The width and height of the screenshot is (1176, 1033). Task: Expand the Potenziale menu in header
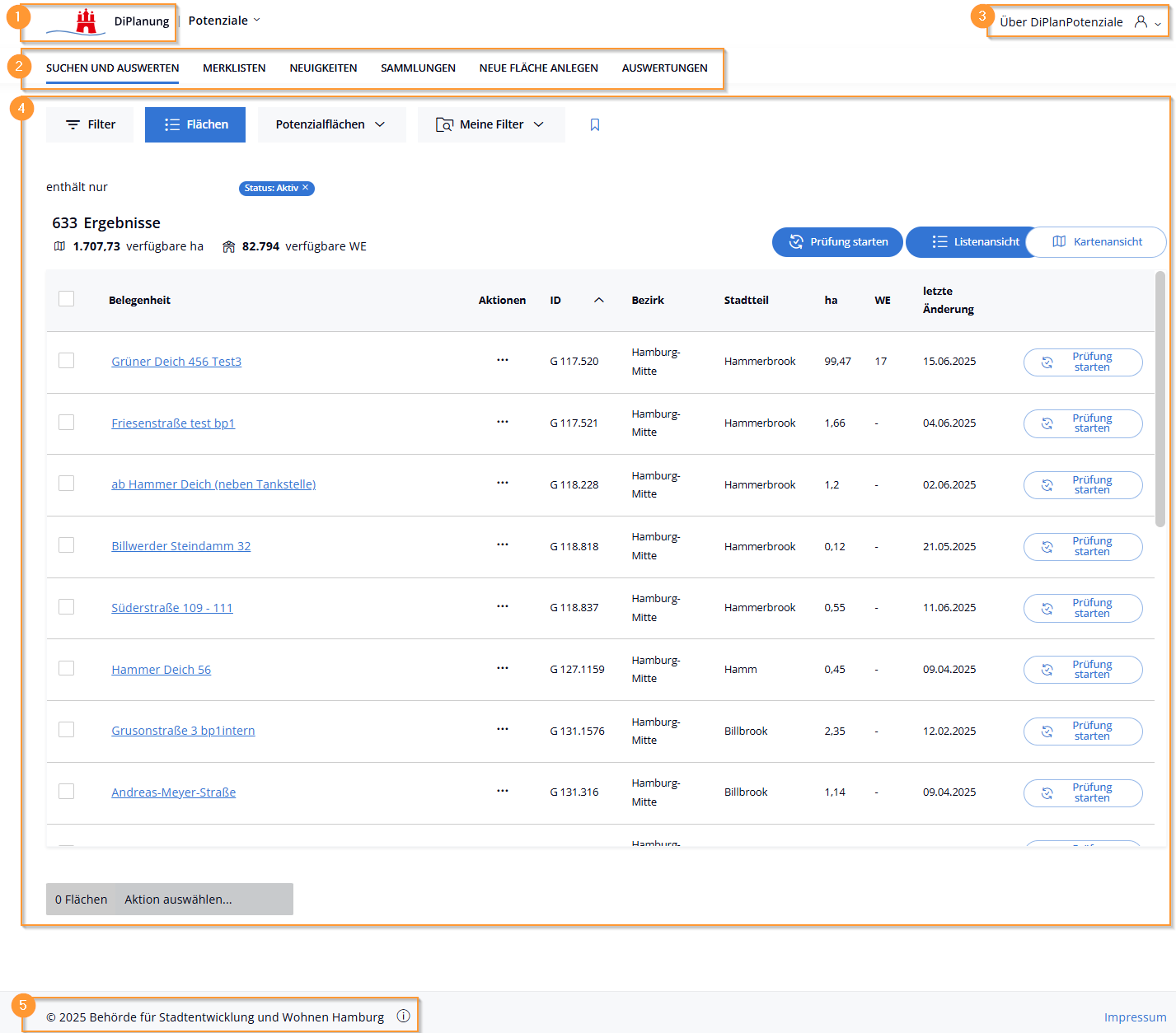coord(224,21)
